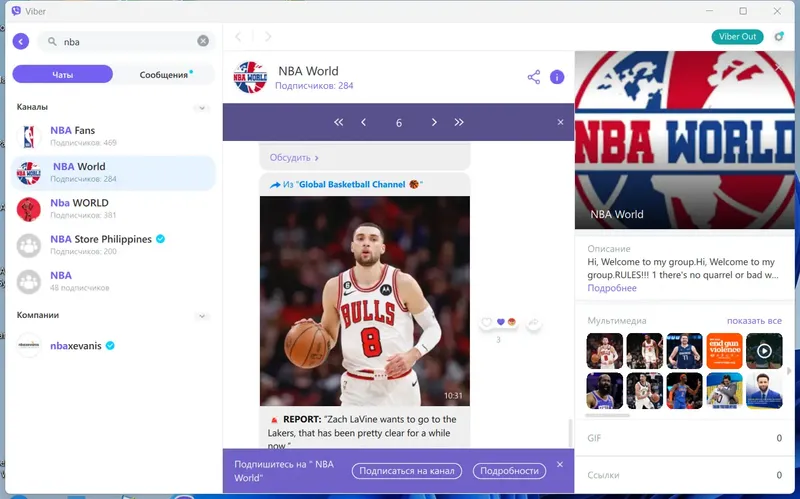800x499 pixels.
Task: Toggle the channel info panel
Action: pos(557,77)
